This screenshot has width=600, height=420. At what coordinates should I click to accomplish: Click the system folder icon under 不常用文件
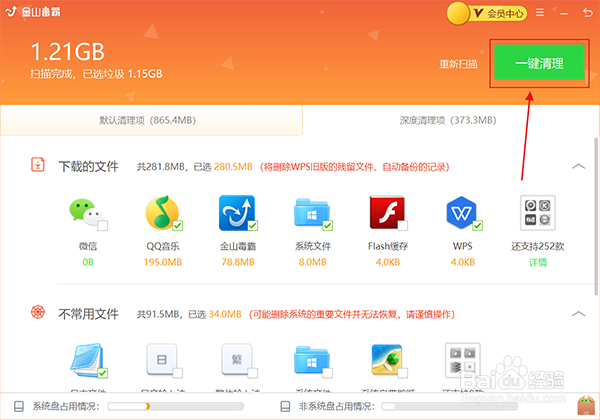click(311, 360)
